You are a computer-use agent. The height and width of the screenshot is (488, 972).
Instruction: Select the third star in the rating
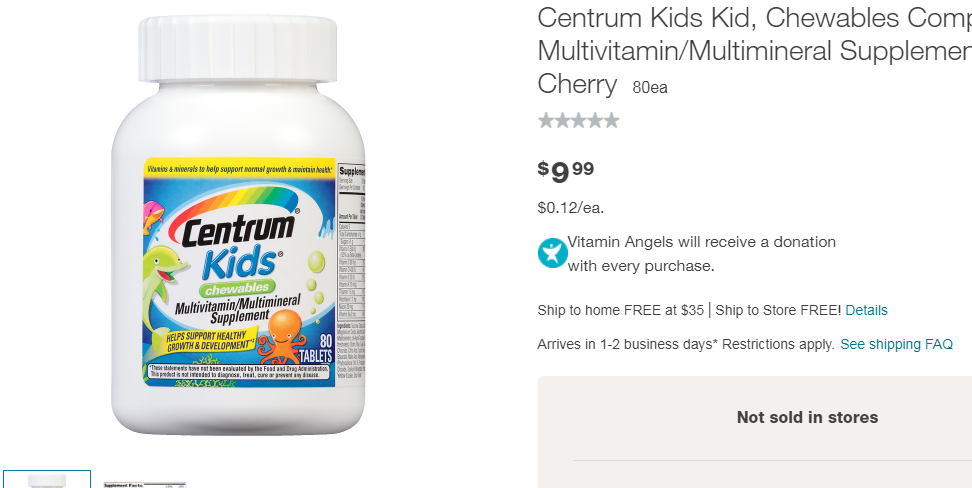point(578,120)
